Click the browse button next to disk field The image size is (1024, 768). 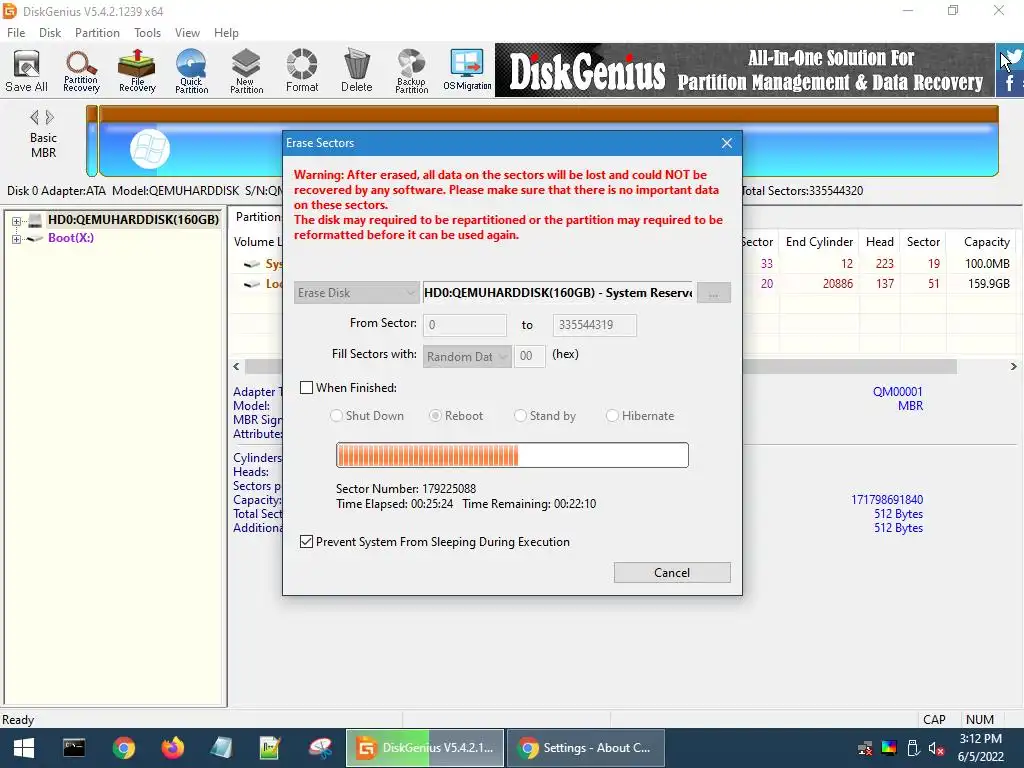(x=714, y=293)
